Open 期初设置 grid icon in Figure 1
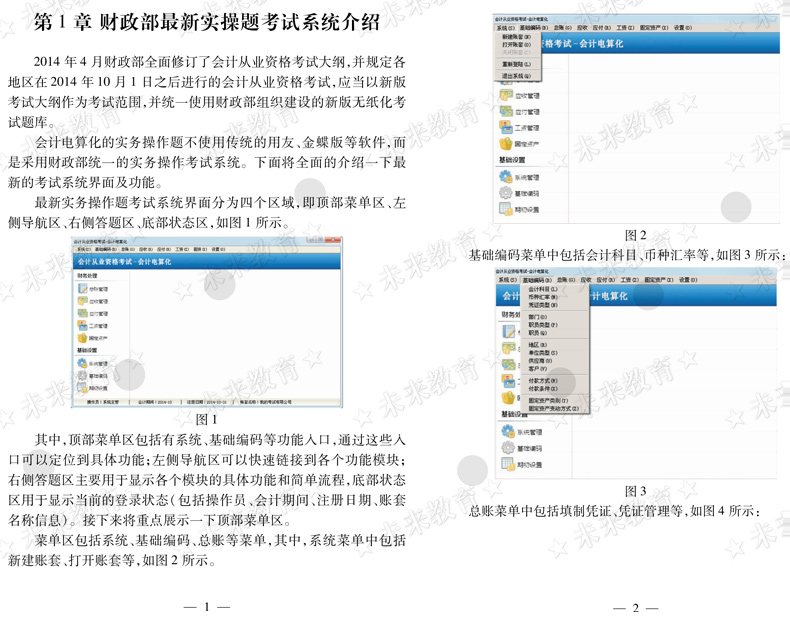Viewport: 790px width, 639px height. [82, 388]
